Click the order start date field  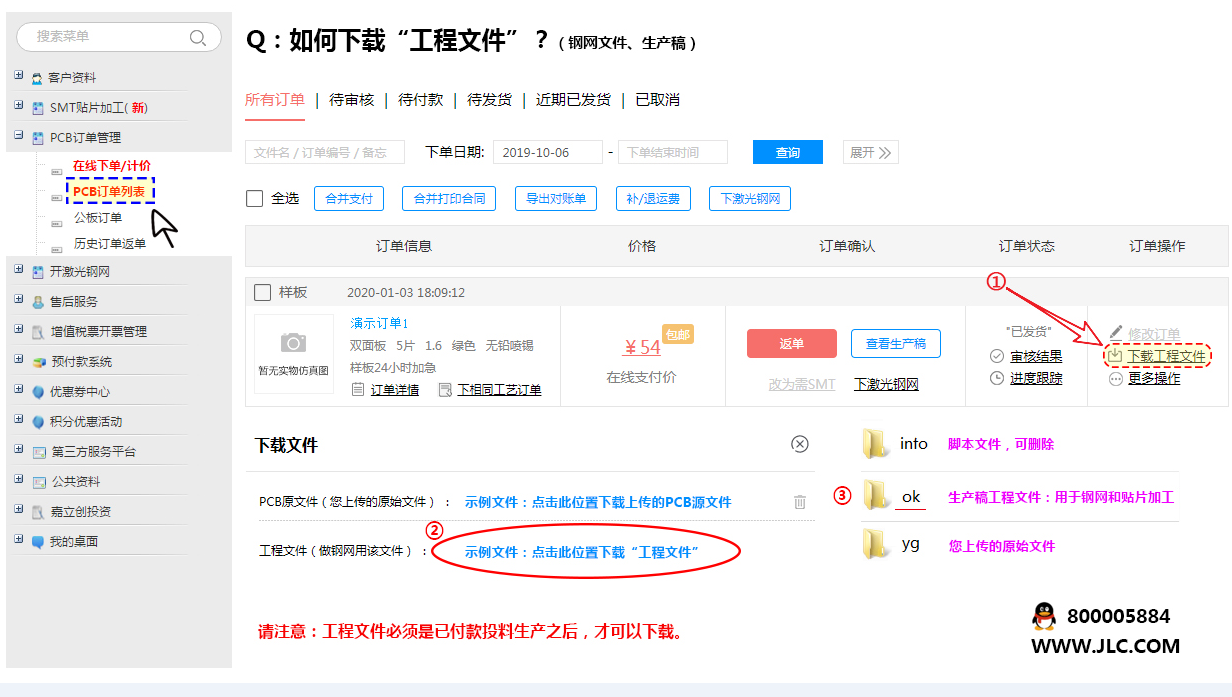547,152
